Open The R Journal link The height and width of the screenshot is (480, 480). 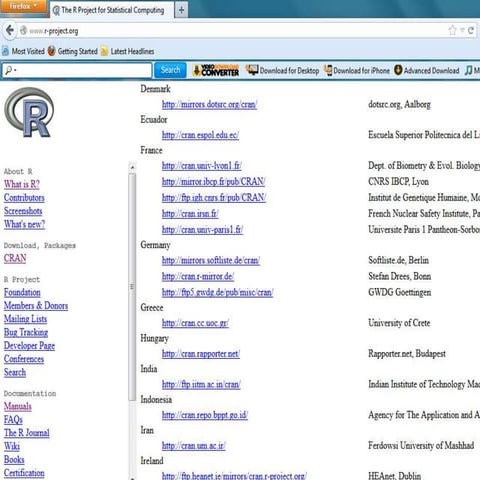pos(27,433)
